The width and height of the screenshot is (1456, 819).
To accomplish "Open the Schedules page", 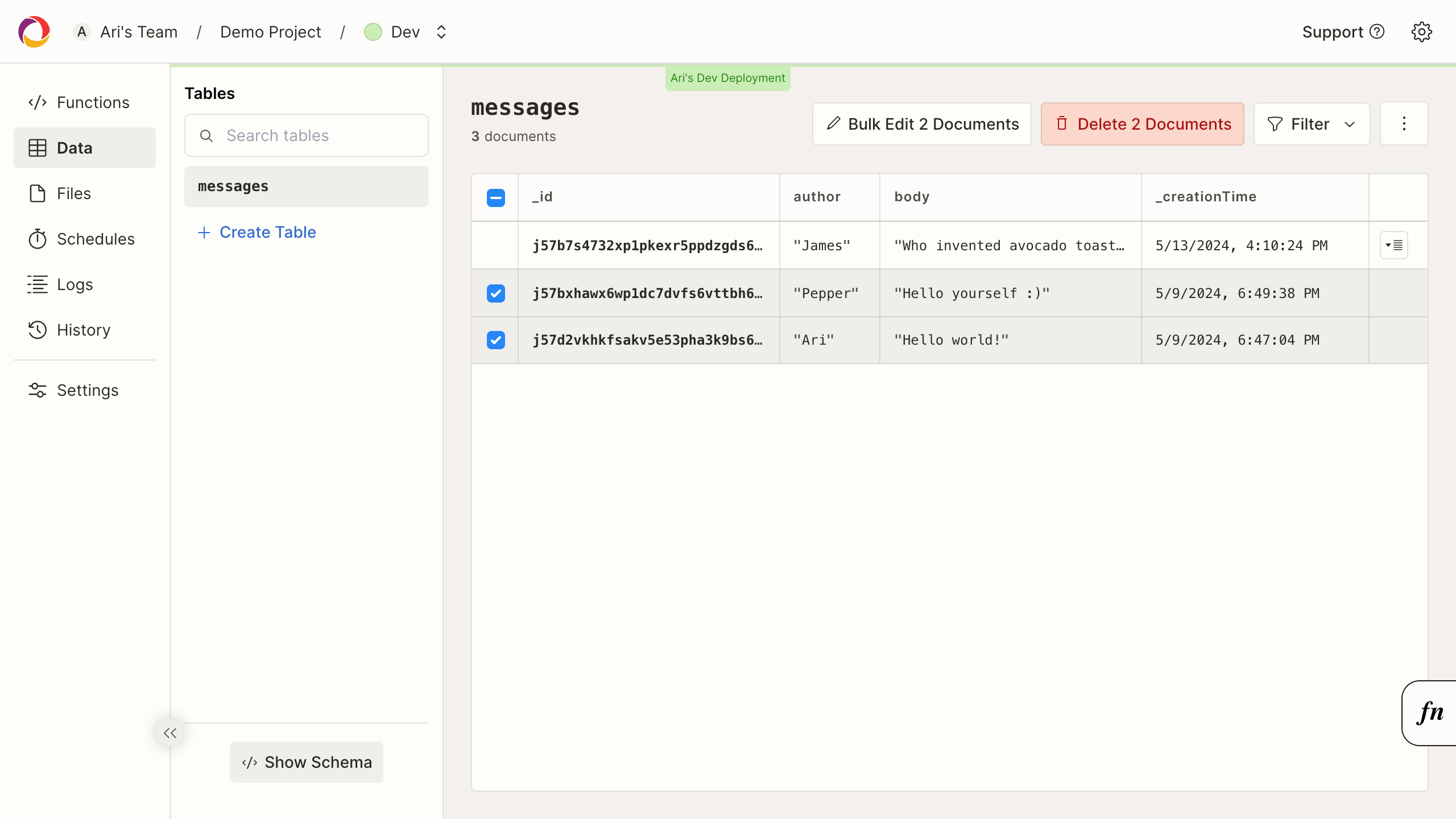I will 85,239.
